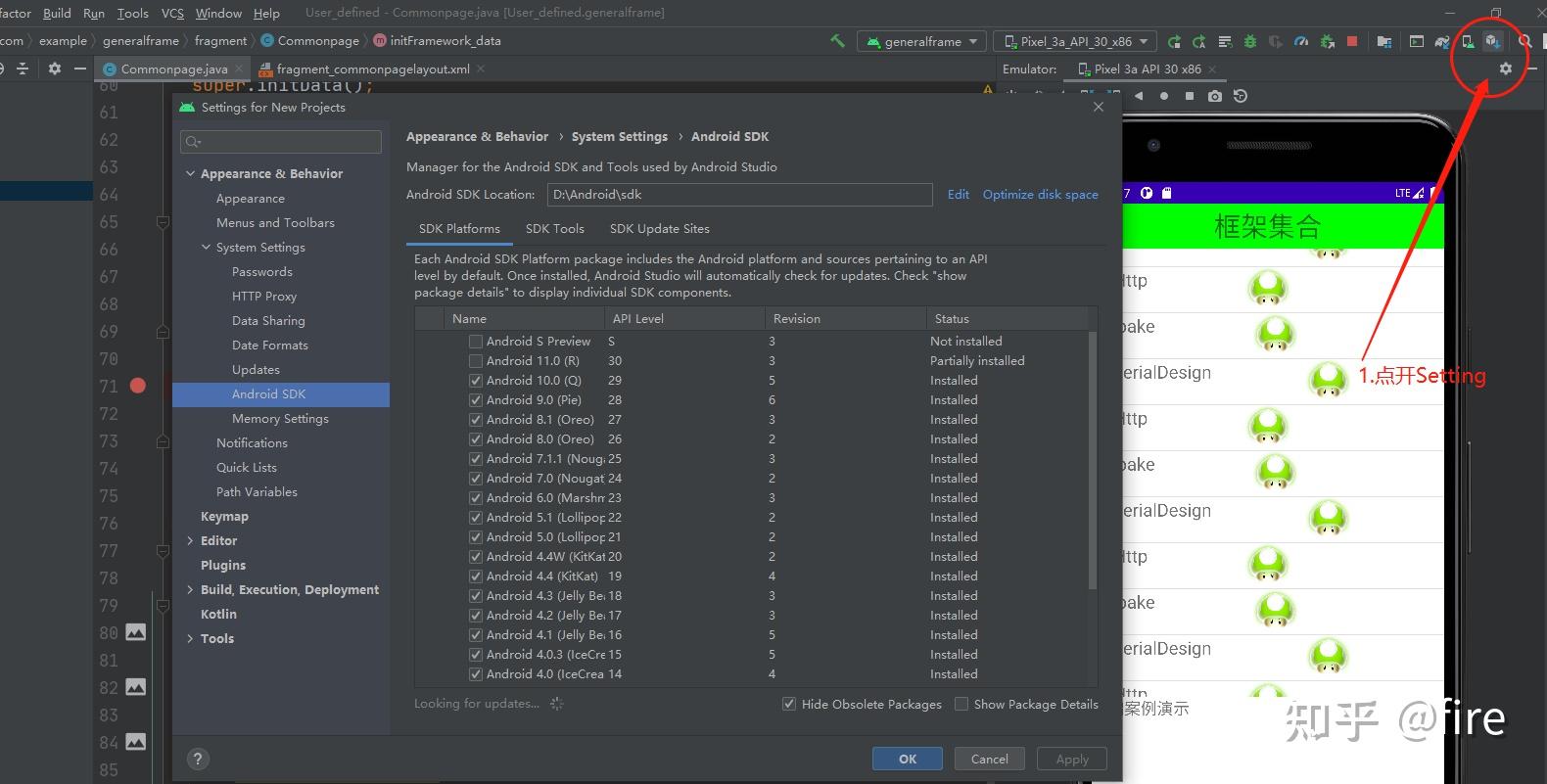Viewport: 1547px width, 784px height.
Task: Collapse System Settings tree node
Action: pos(207,248)
